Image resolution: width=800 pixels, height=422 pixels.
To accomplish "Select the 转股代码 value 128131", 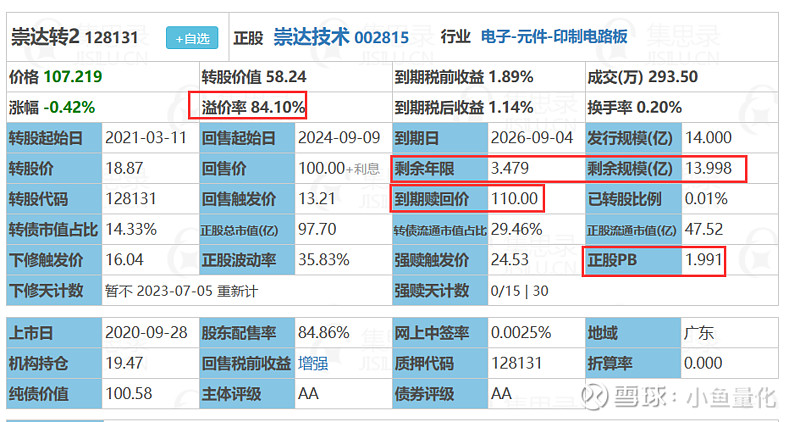I will click(x=131, y=199).
